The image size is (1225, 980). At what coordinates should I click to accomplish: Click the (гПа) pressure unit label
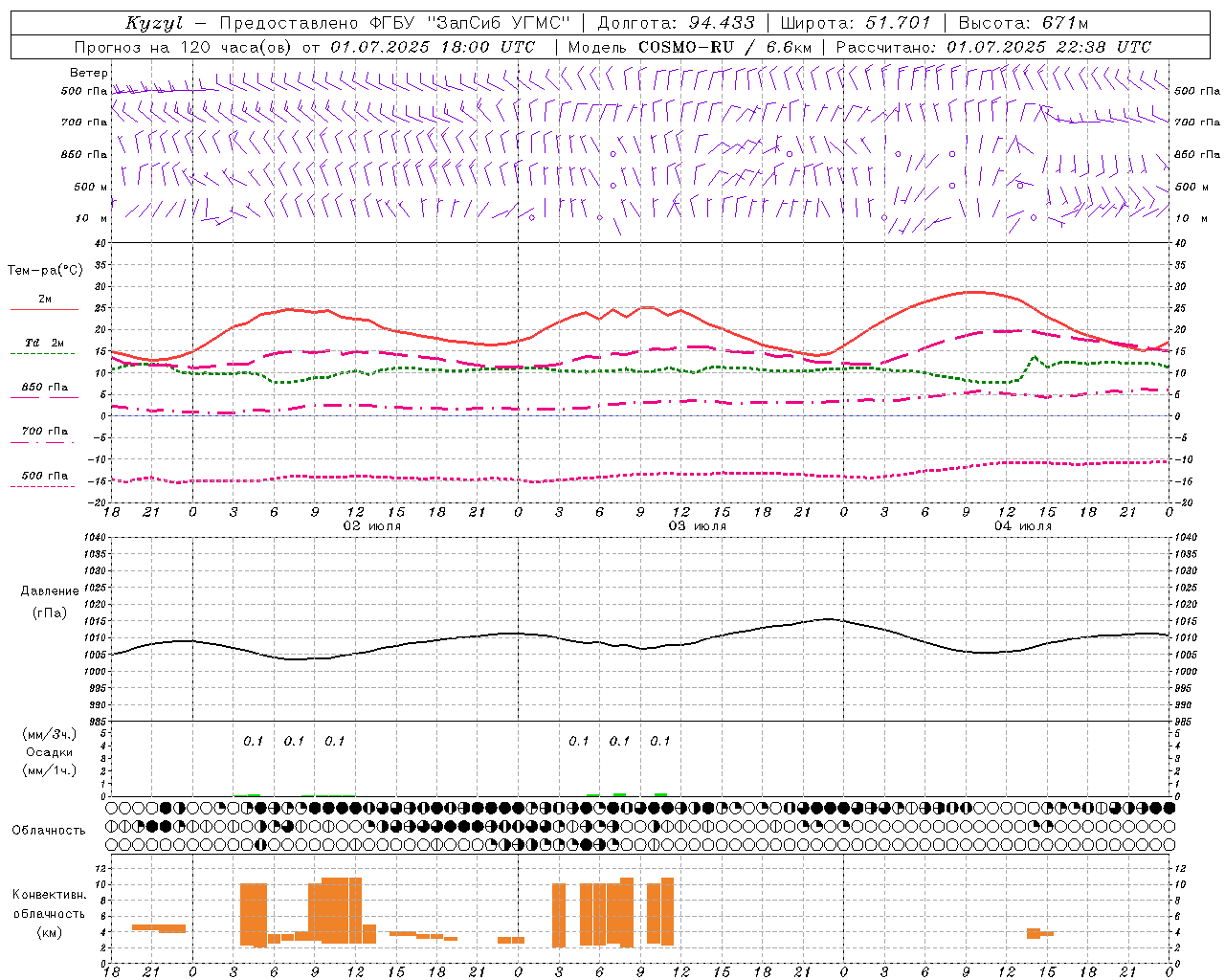(50, 612)
